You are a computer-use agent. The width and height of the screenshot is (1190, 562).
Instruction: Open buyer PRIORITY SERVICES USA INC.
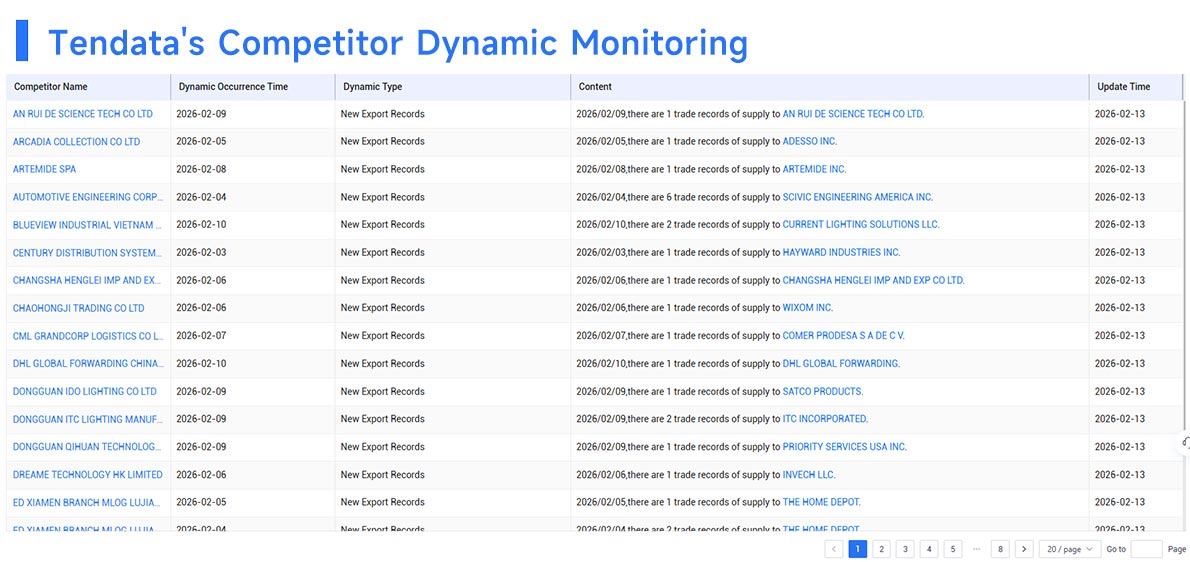click(845, 447)
